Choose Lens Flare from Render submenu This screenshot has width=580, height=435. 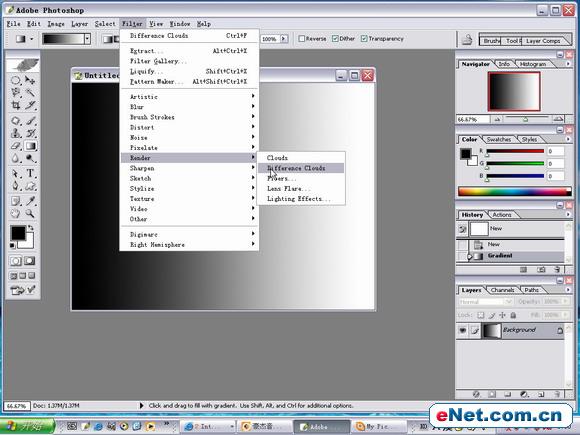point(301,188)
